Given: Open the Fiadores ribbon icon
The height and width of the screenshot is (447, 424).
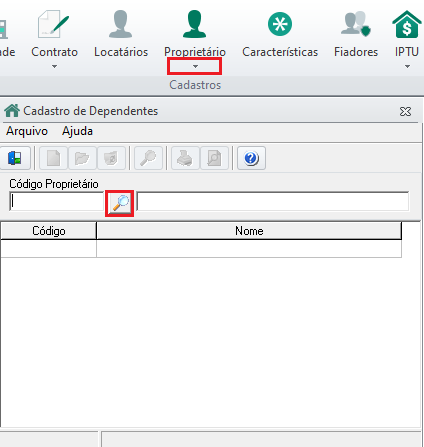Looking at the screenshot, I should coord(356,24).
